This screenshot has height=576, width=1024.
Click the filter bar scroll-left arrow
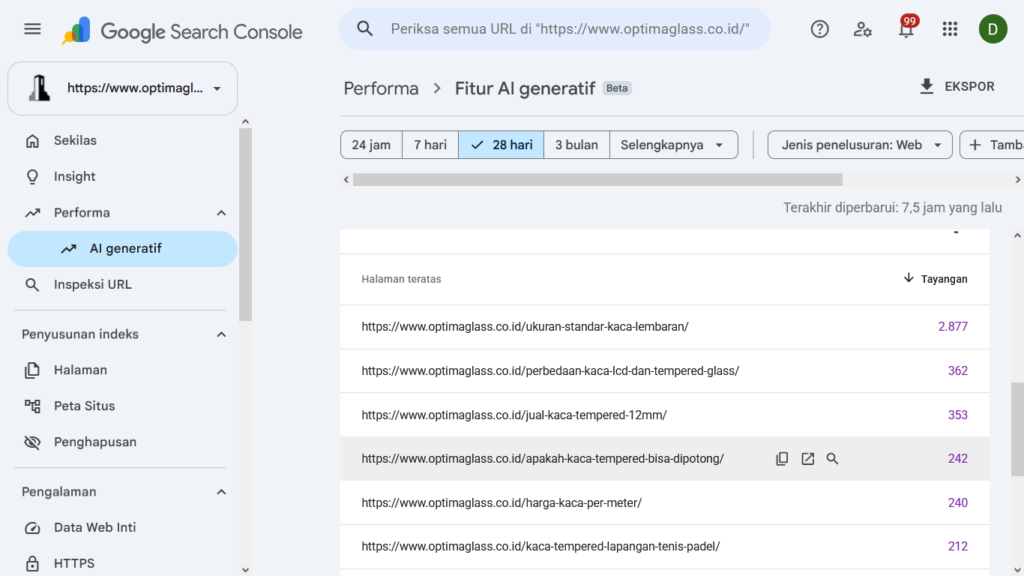coord(346,180)
